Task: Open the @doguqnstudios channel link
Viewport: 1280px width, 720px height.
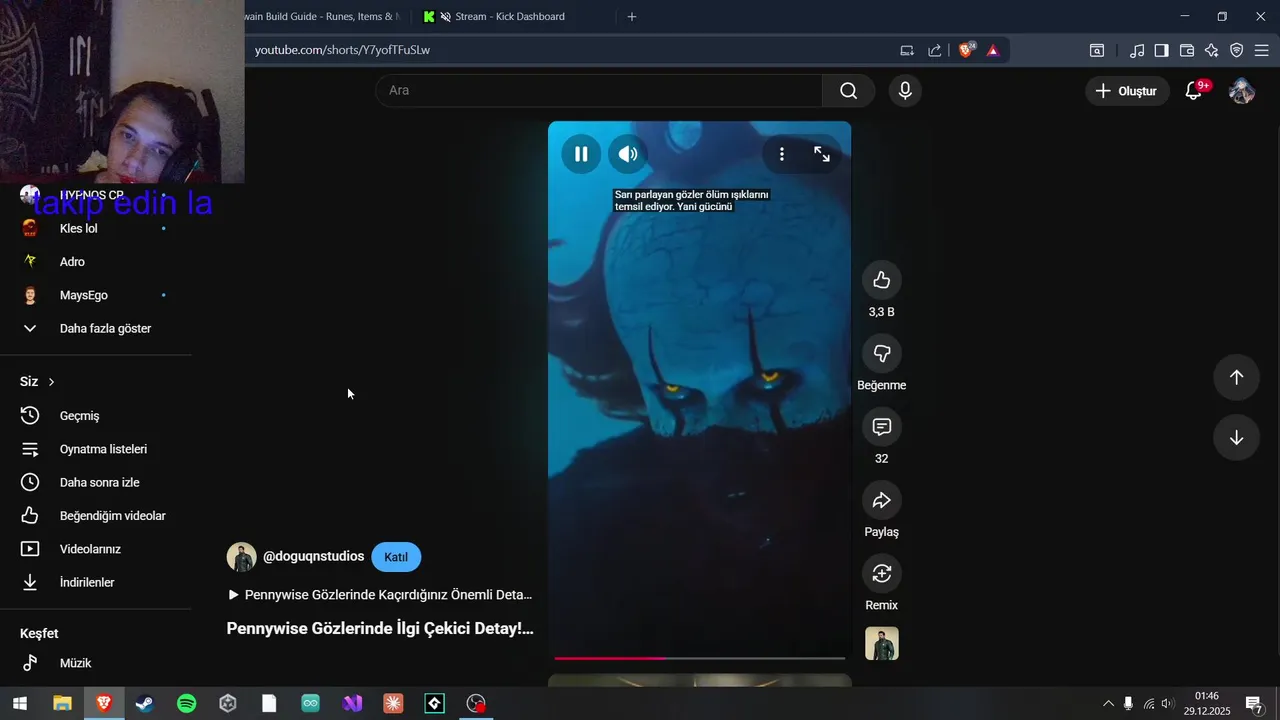Action: 313,556
